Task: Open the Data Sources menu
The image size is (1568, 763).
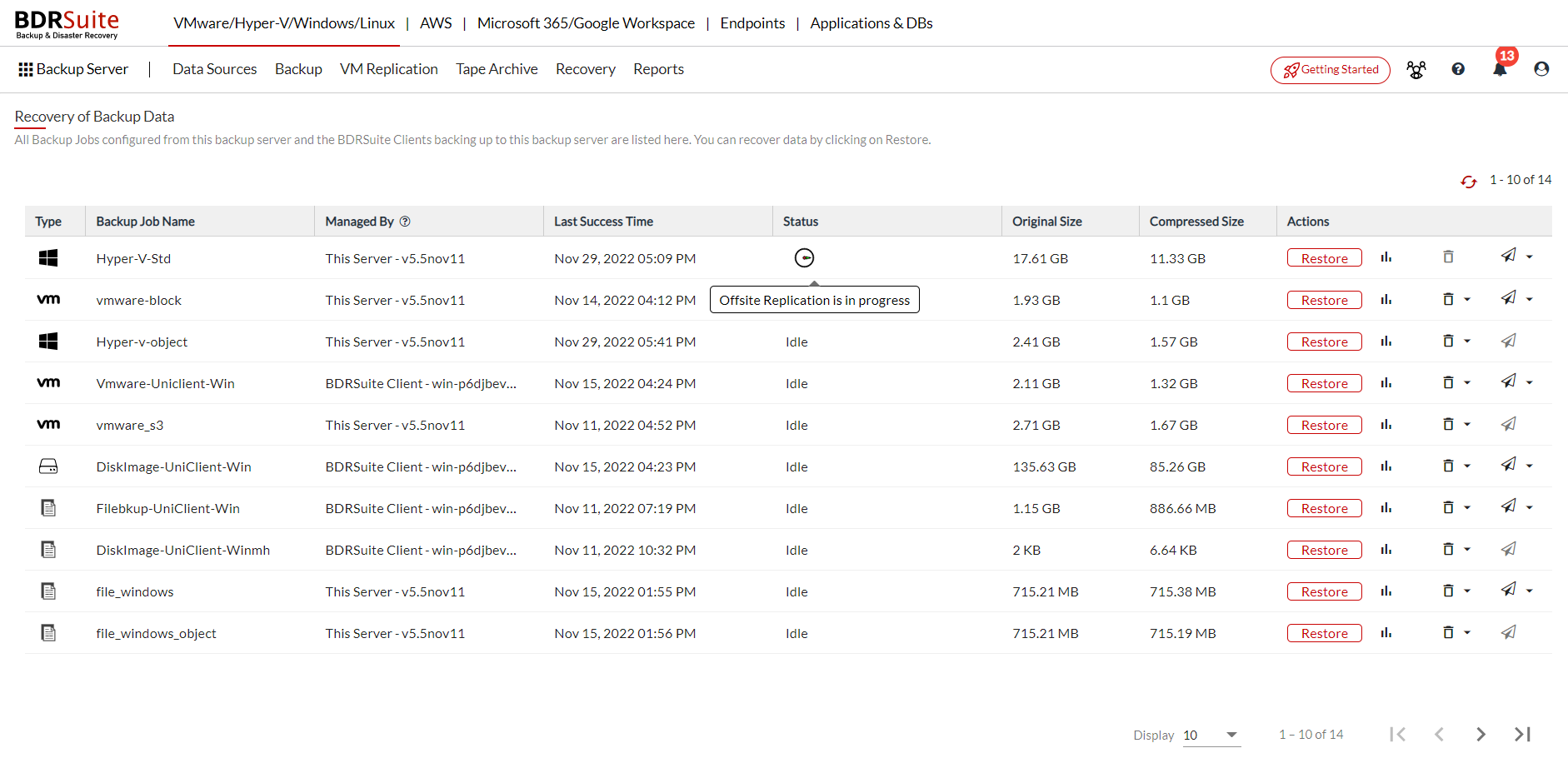Action: 215,69
